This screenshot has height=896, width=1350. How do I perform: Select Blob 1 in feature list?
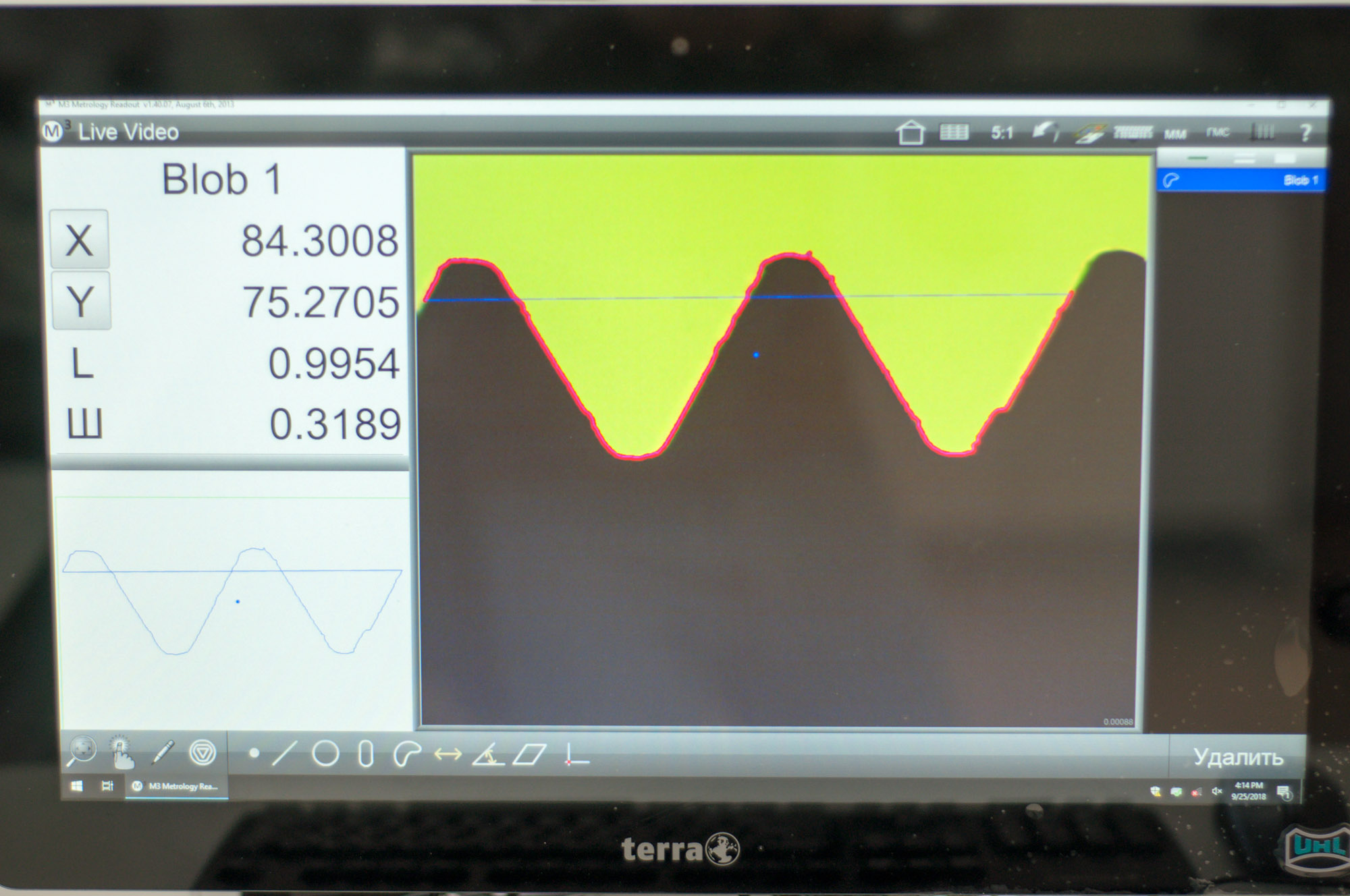tap(1241, 180)
